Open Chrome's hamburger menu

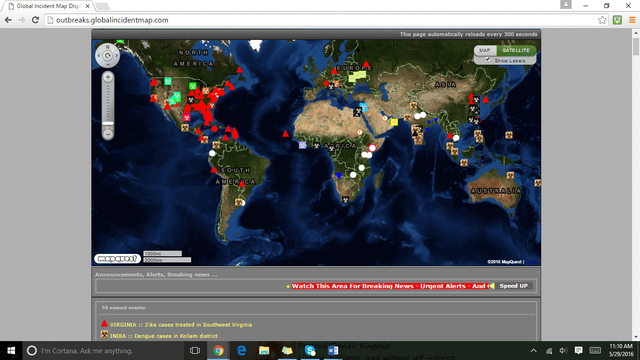[632, 20]
